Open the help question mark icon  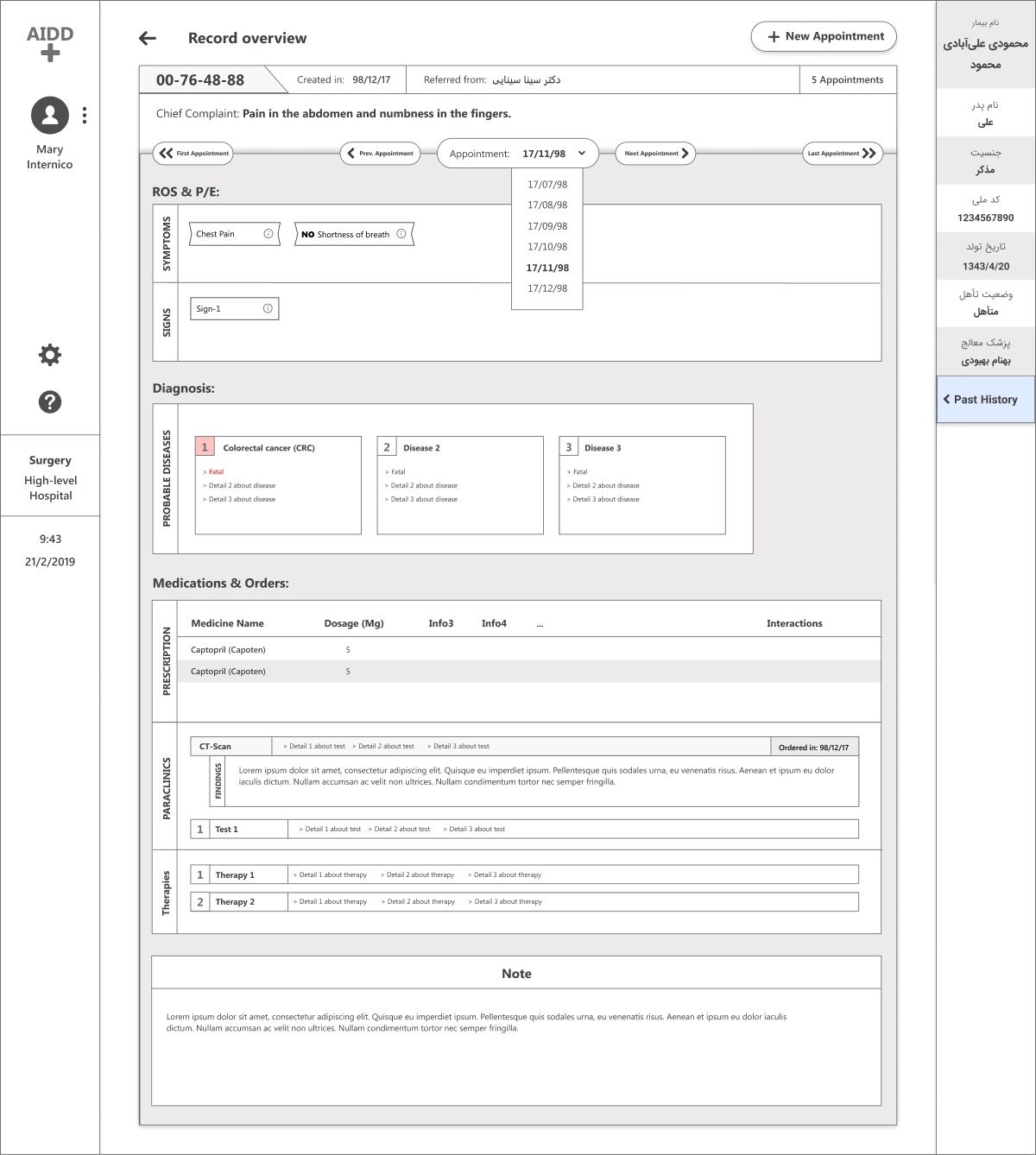[x=50, y=401]
